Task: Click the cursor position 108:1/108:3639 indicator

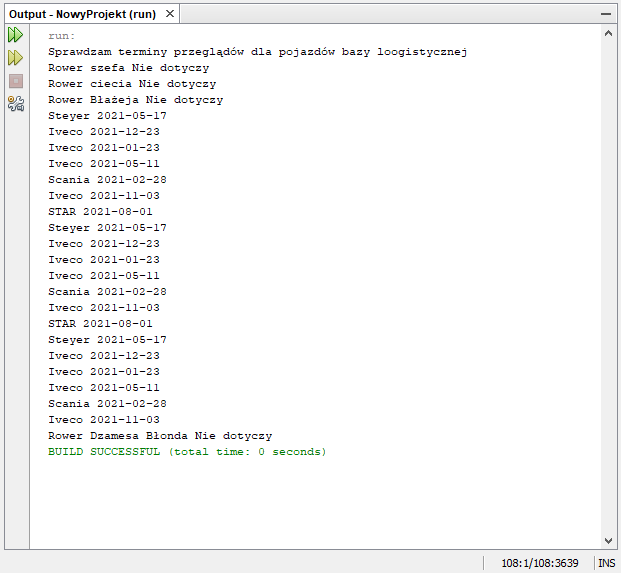Action: pyautogui.click(x=539, y=563)
